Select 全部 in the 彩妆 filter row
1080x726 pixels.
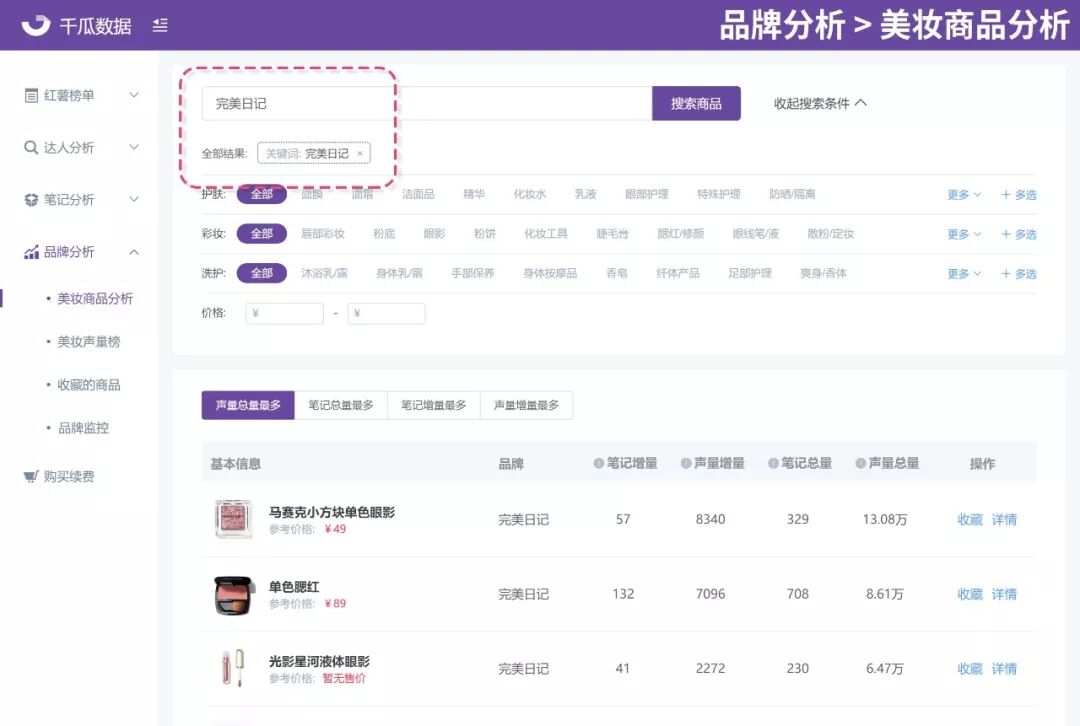[x=262, y=234]
